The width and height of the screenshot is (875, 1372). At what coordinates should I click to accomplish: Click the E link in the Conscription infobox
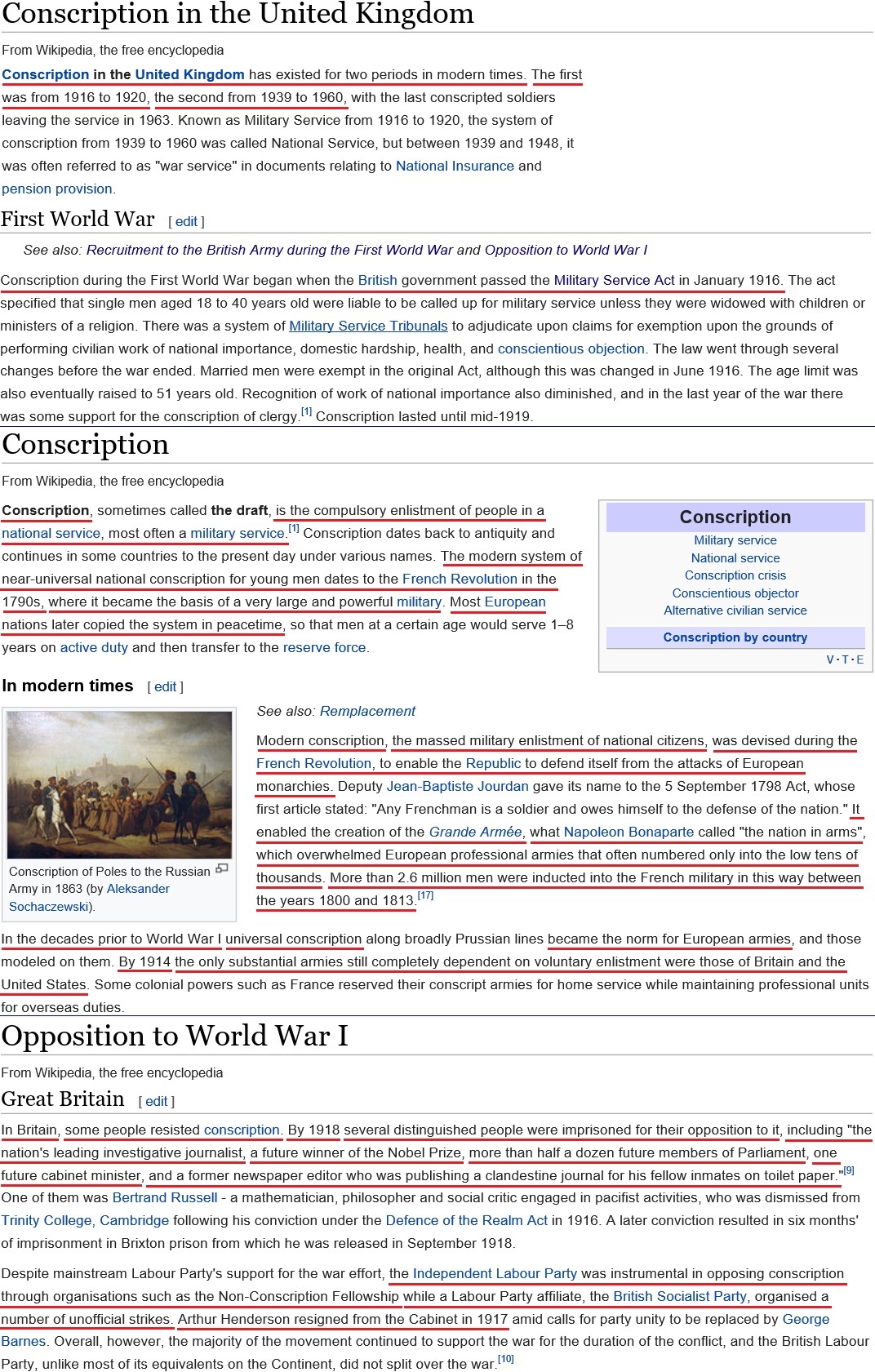coord(859,659)
